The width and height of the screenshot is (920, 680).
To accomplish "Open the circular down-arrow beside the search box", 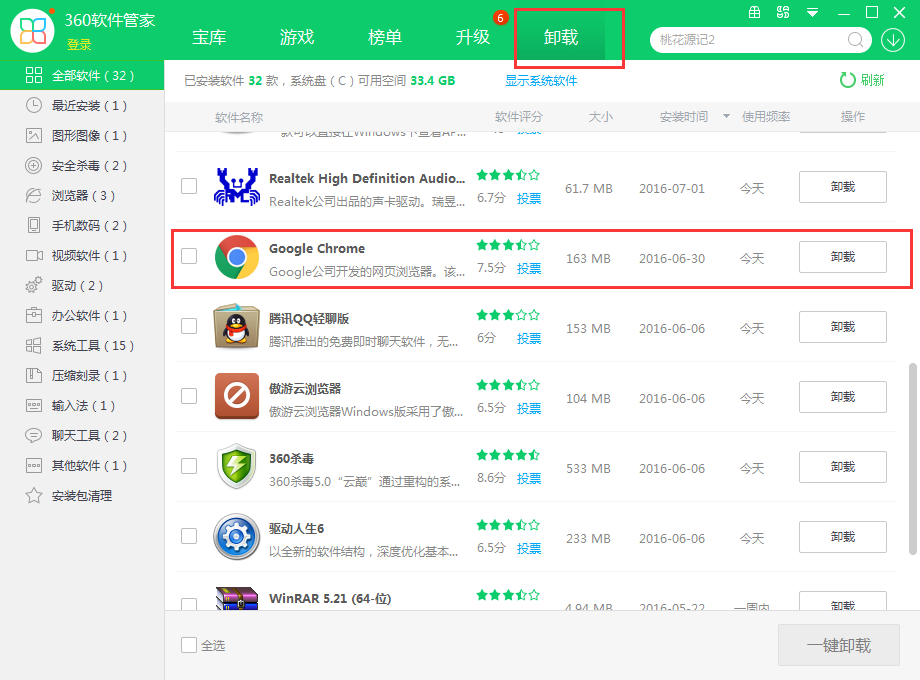I will (892, 41).
